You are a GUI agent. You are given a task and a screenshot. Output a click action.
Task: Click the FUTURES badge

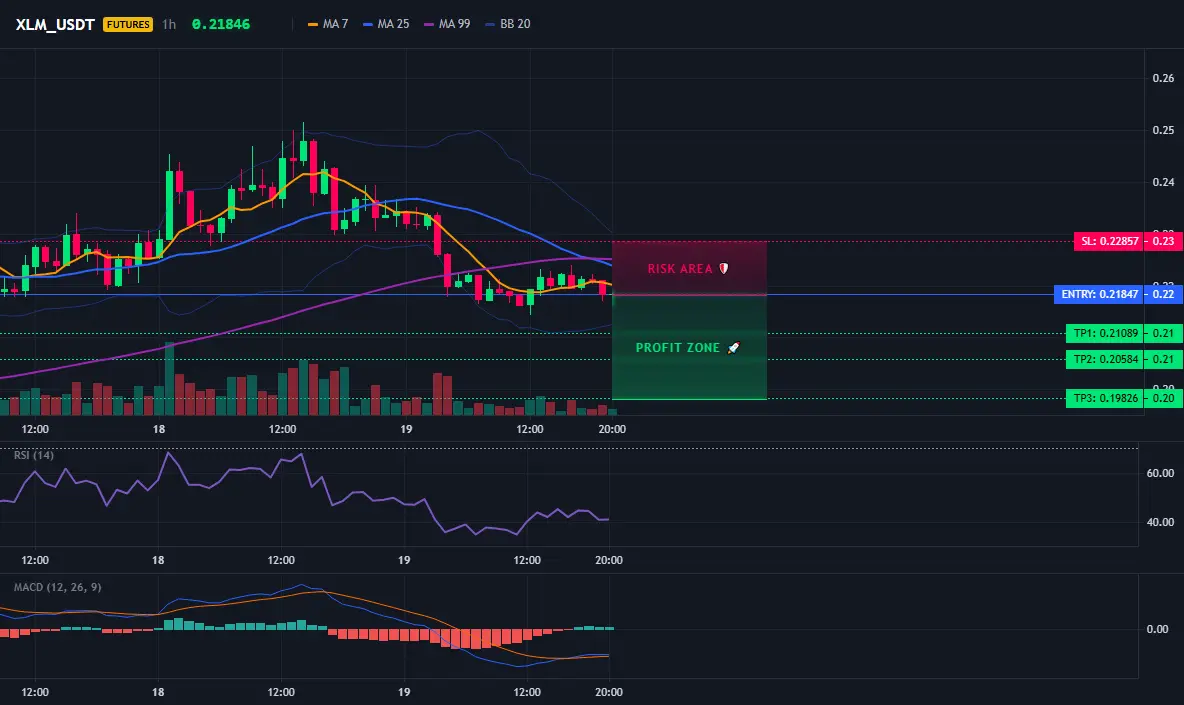tap(128, 24)
